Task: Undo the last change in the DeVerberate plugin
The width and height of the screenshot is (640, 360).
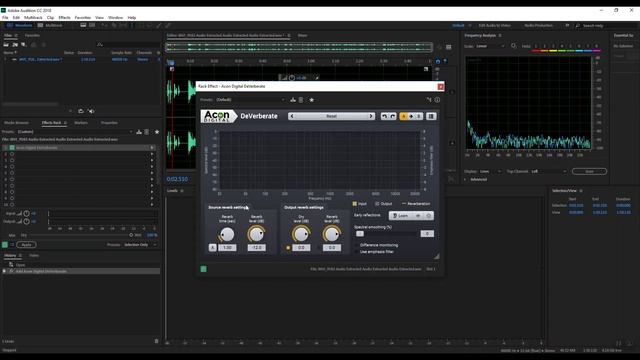Action: point(384,116)
